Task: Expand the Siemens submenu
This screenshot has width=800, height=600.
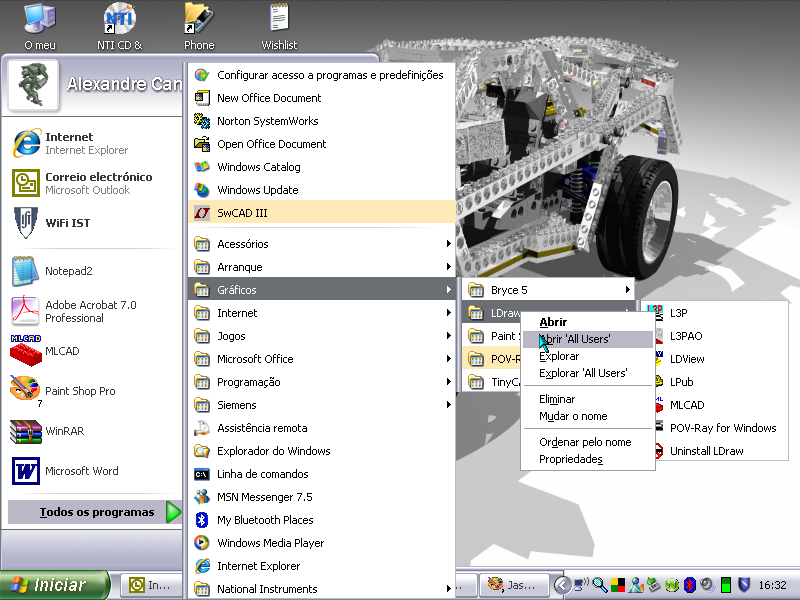Action: coord(321,405)
